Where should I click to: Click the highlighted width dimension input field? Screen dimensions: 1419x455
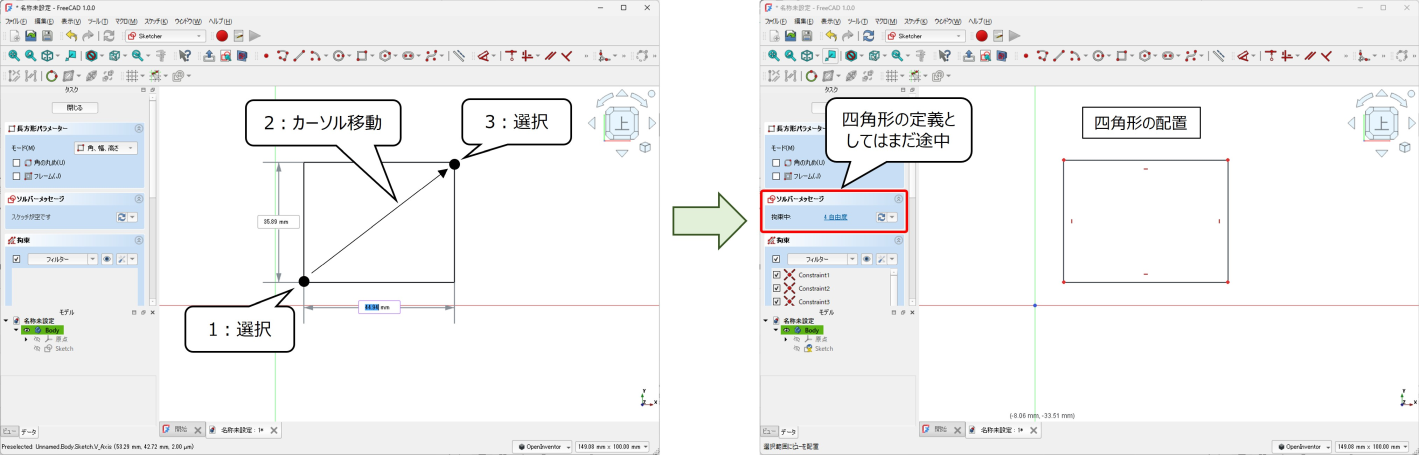(378, 307)
